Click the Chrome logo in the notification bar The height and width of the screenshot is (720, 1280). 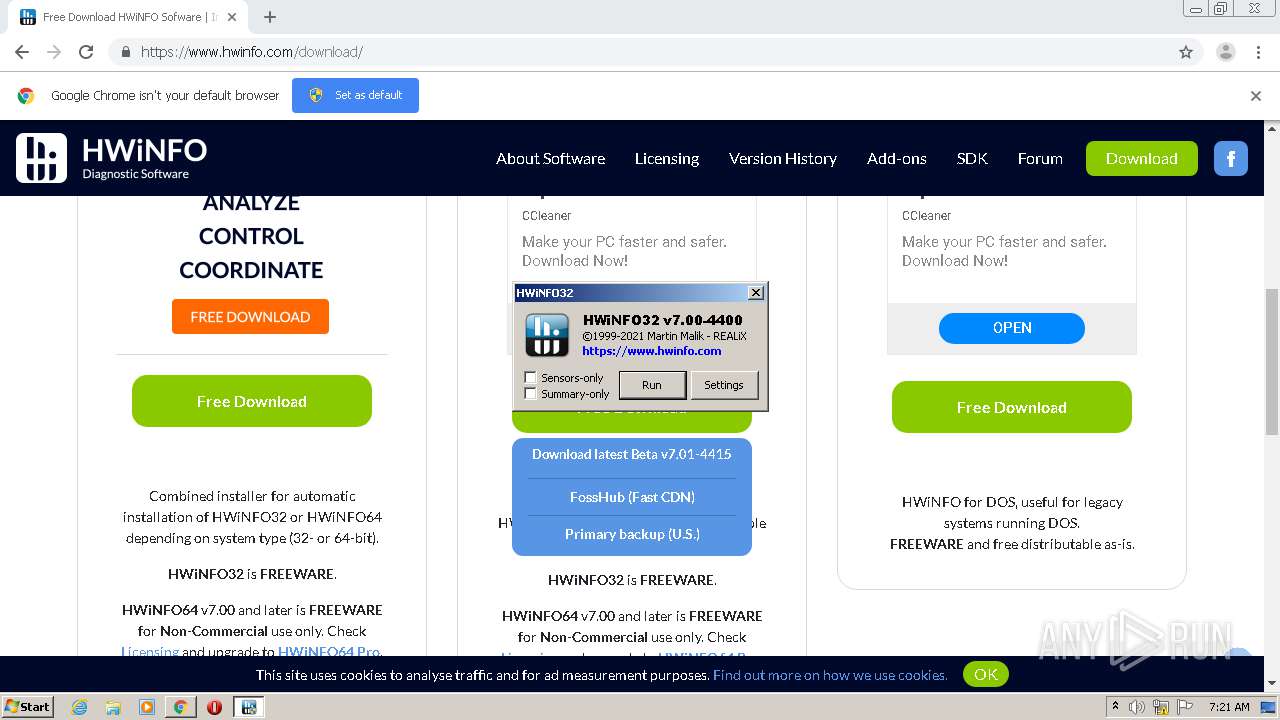pos(26,96)
